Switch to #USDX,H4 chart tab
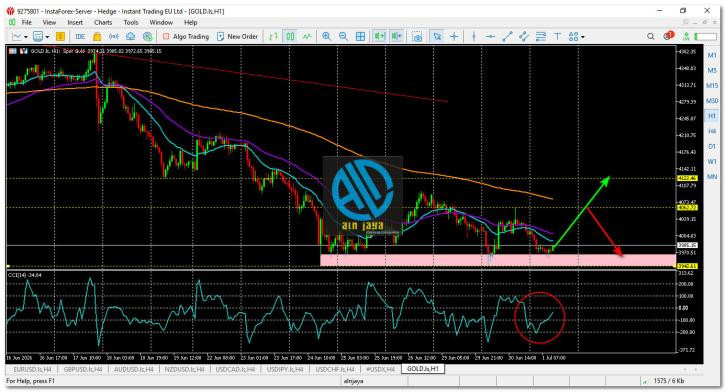 tap(381, 369)
